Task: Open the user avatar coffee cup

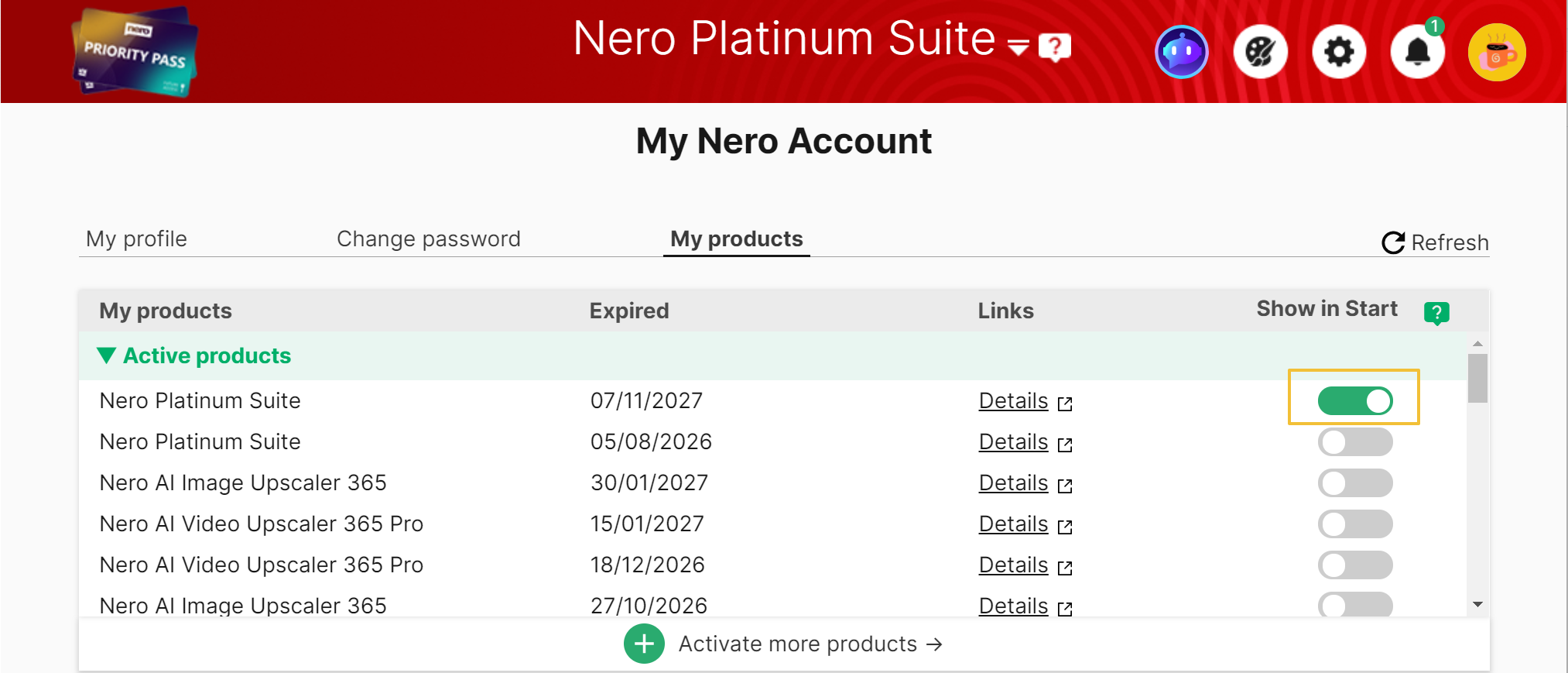Action: [x=1497, y=52]
